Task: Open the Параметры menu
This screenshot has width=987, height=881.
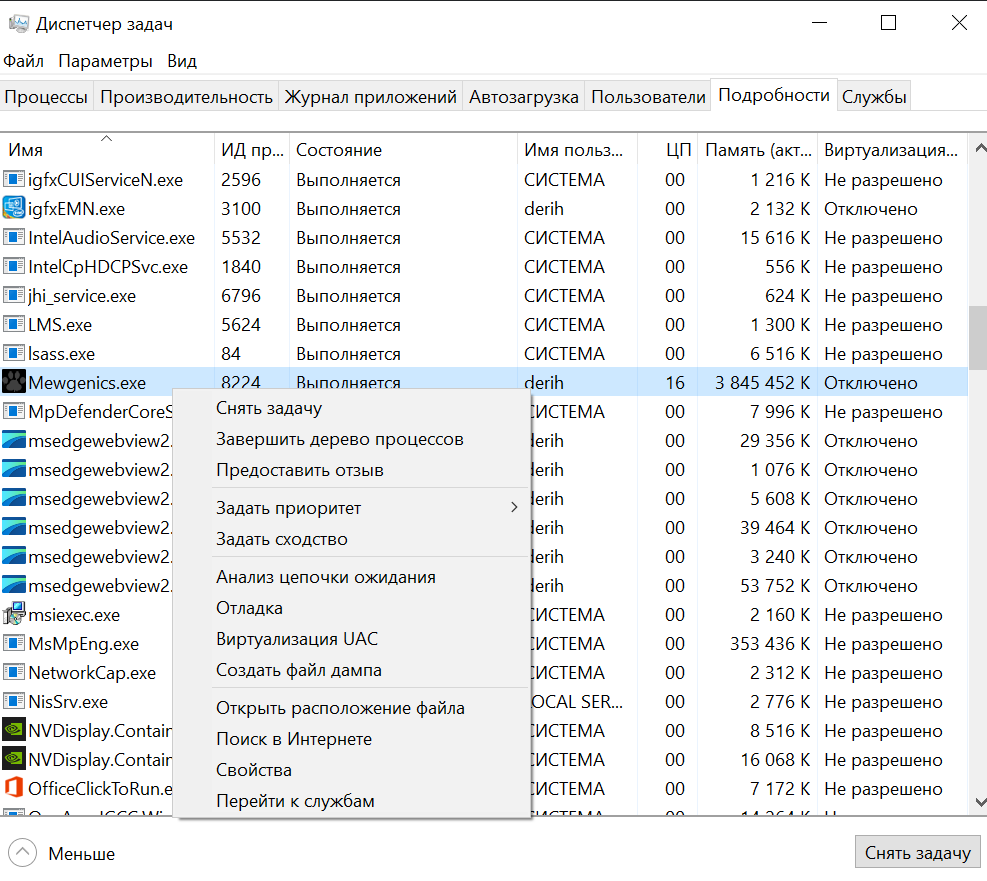Action: point(105,61)
